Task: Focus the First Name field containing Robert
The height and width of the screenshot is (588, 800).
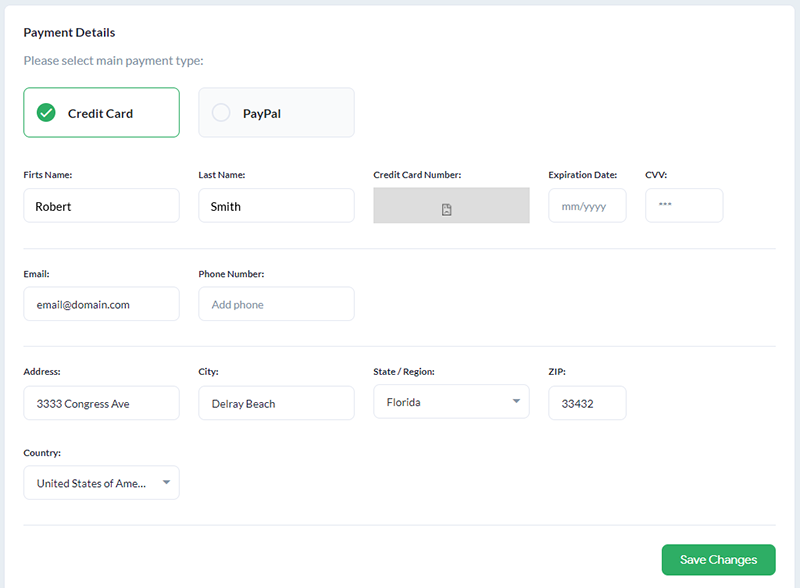Action: [x=102, y=206]
